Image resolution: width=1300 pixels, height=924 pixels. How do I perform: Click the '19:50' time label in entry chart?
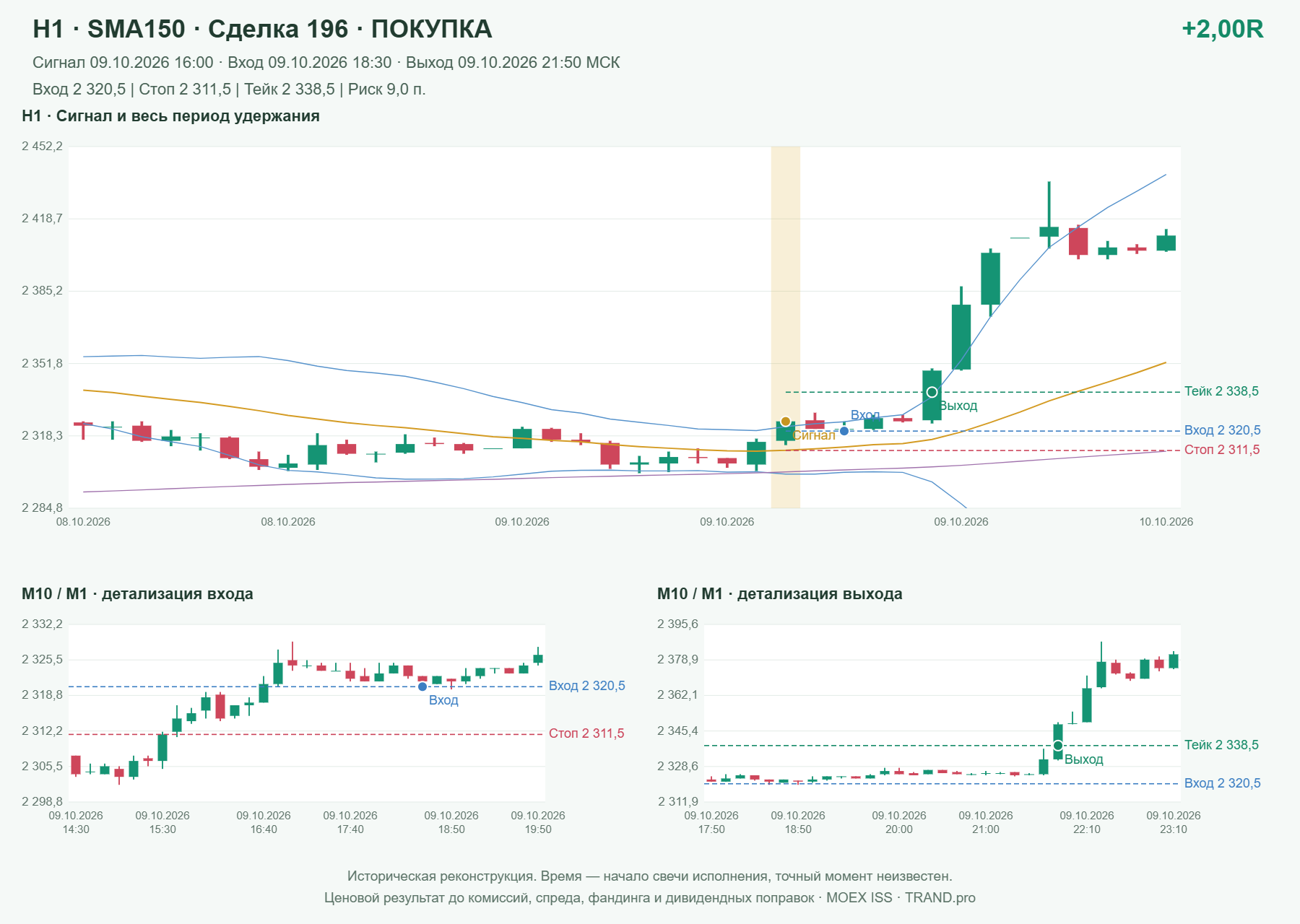tap(538, 829)
